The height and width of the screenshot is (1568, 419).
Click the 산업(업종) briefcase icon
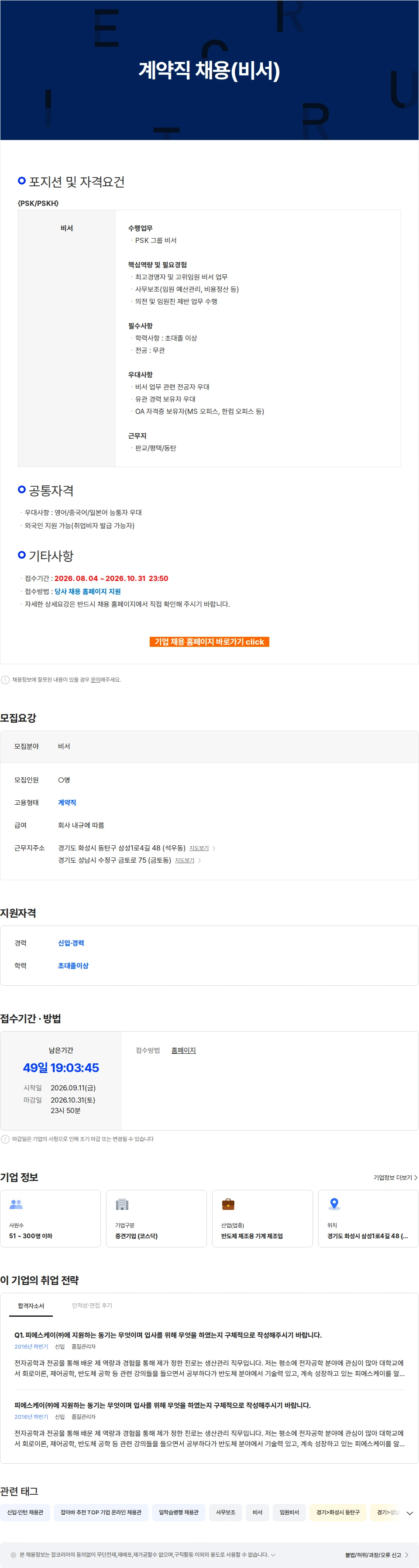tap(228, 1204)
